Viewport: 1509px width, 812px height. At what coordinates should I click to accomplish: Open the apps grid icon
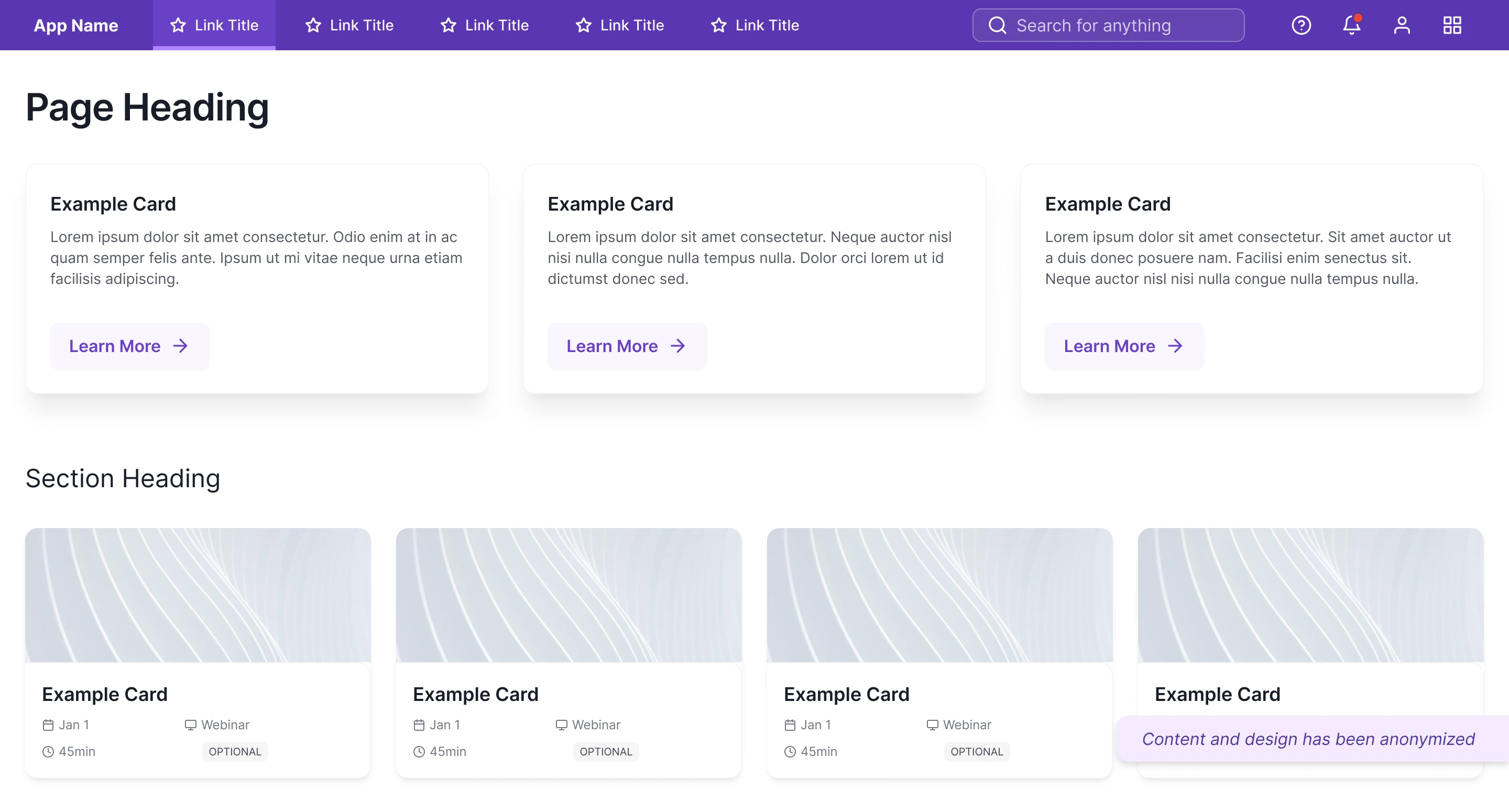point(1452,25)
